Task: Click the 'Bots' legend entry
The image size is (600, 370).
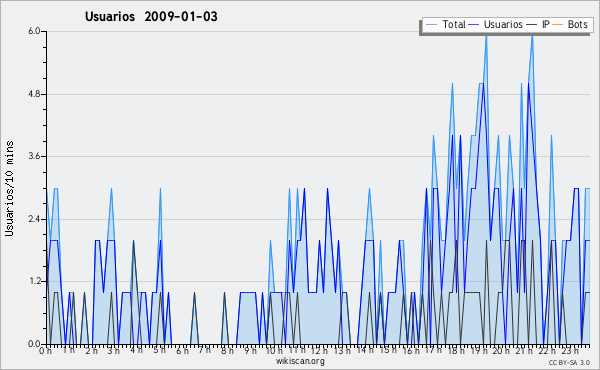Action: (x=577, y=24)
